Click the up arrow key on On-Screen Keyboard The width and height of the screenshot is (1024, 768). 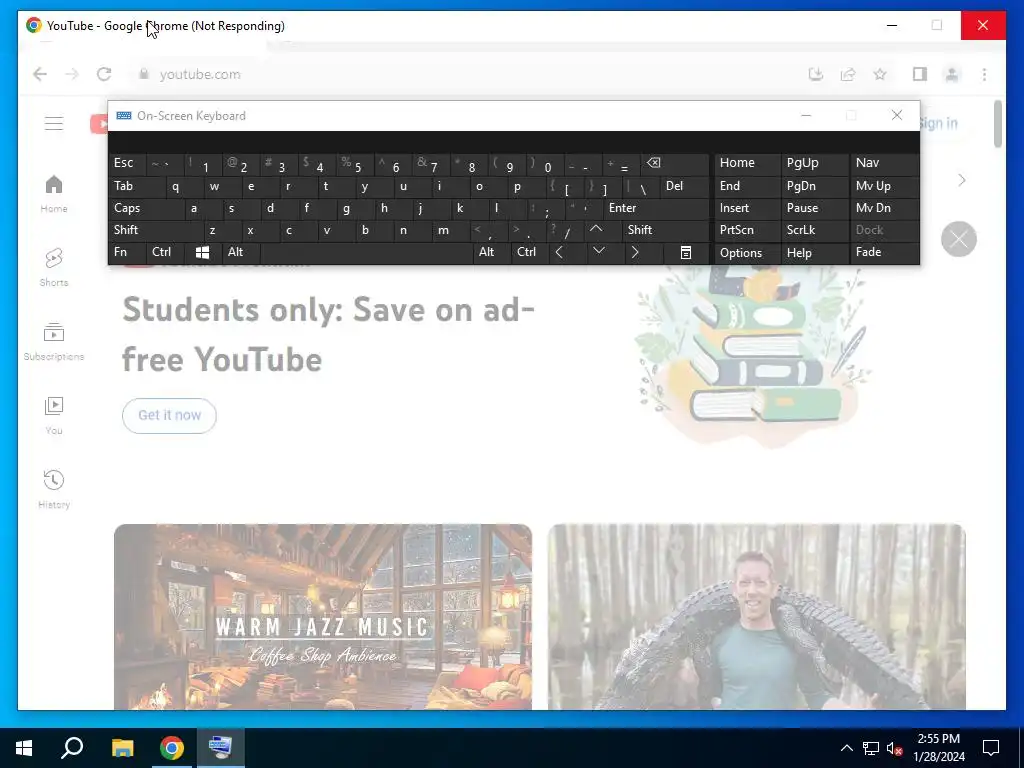[596, 229]
